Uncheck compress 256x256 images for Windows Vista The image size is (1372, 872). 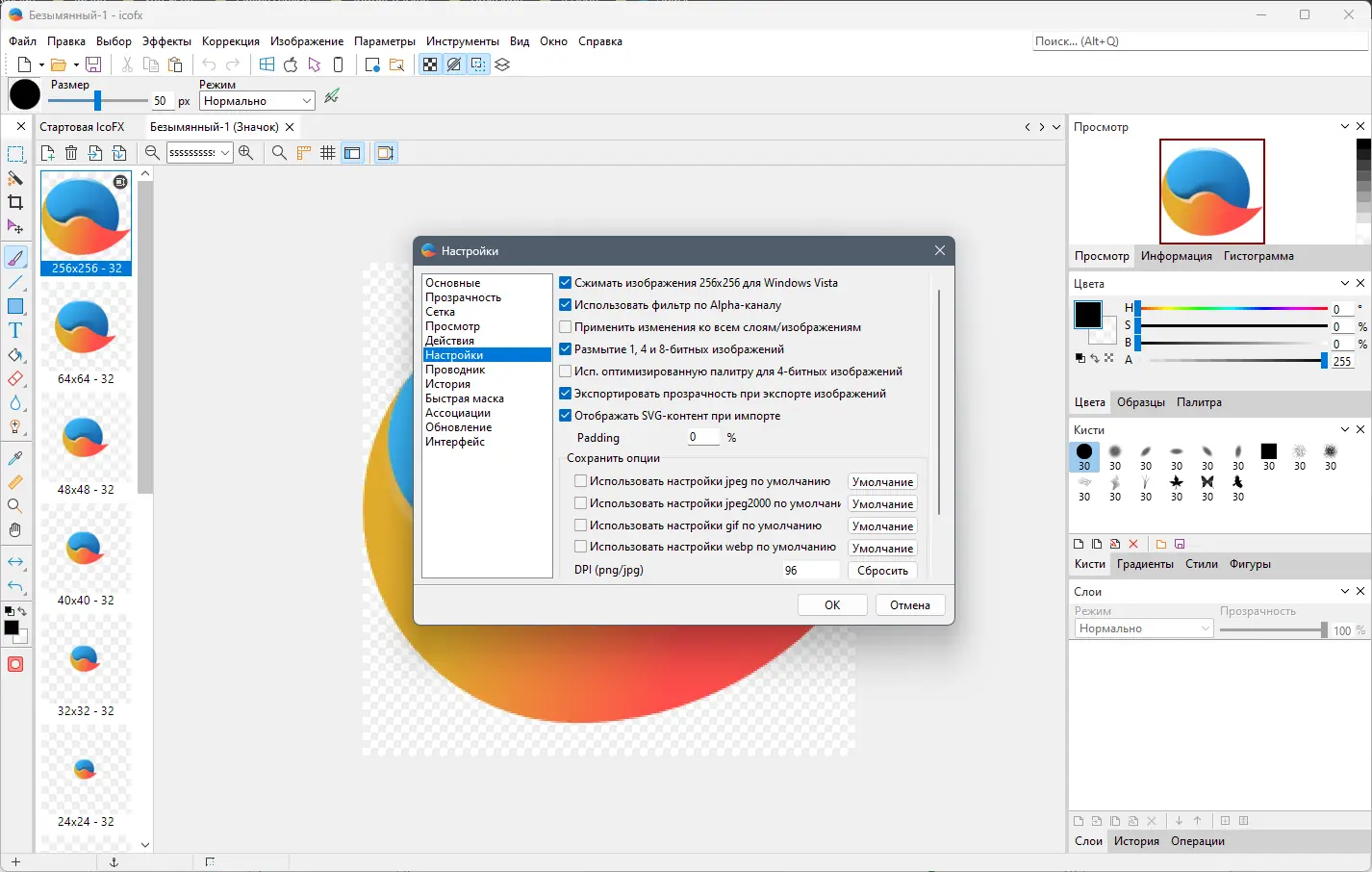(566, 283)
